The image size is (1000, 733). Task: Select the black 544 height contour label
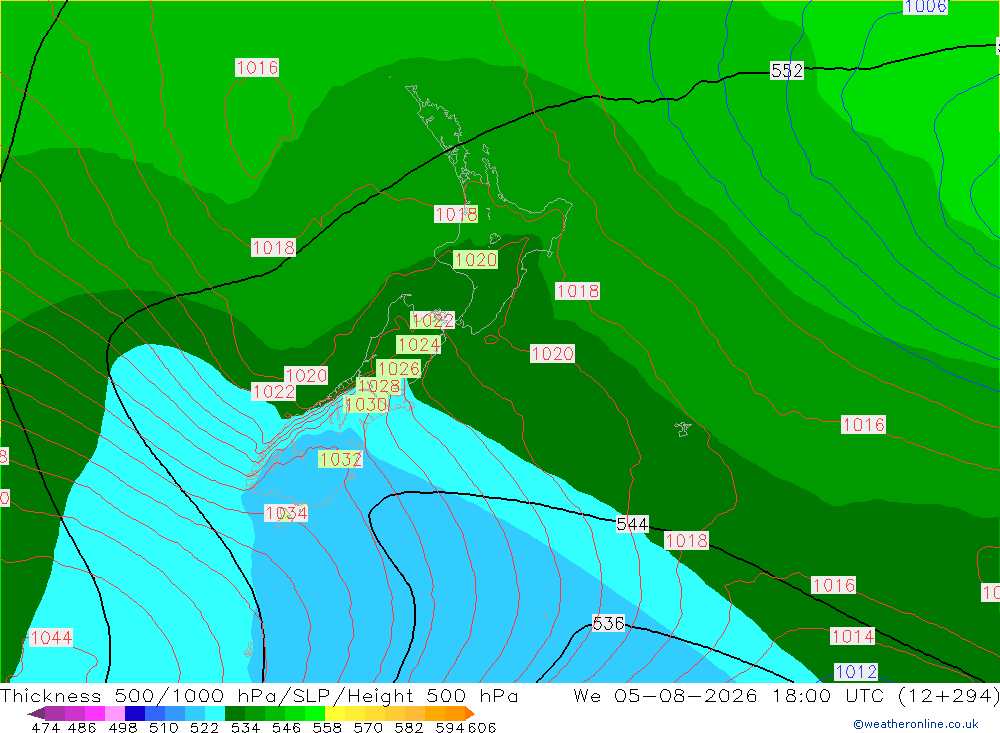coord(632,524)
